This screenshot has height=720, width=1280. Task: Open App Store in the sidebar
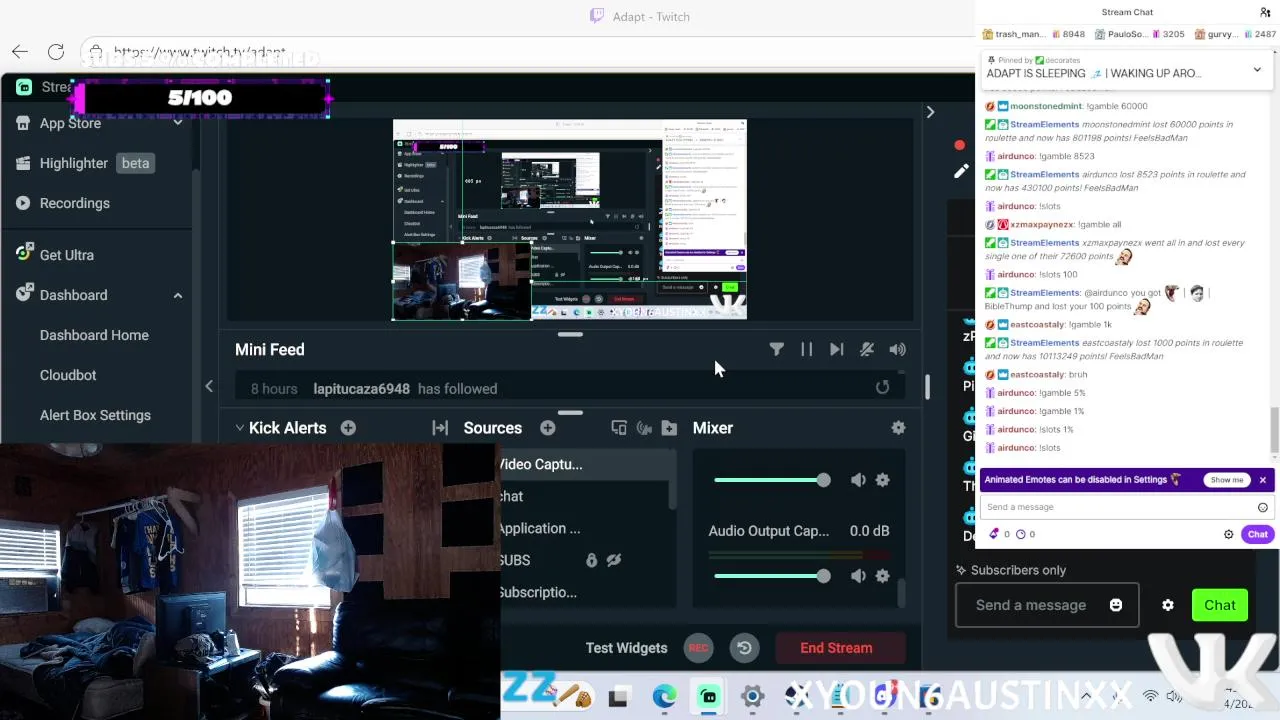70,123
